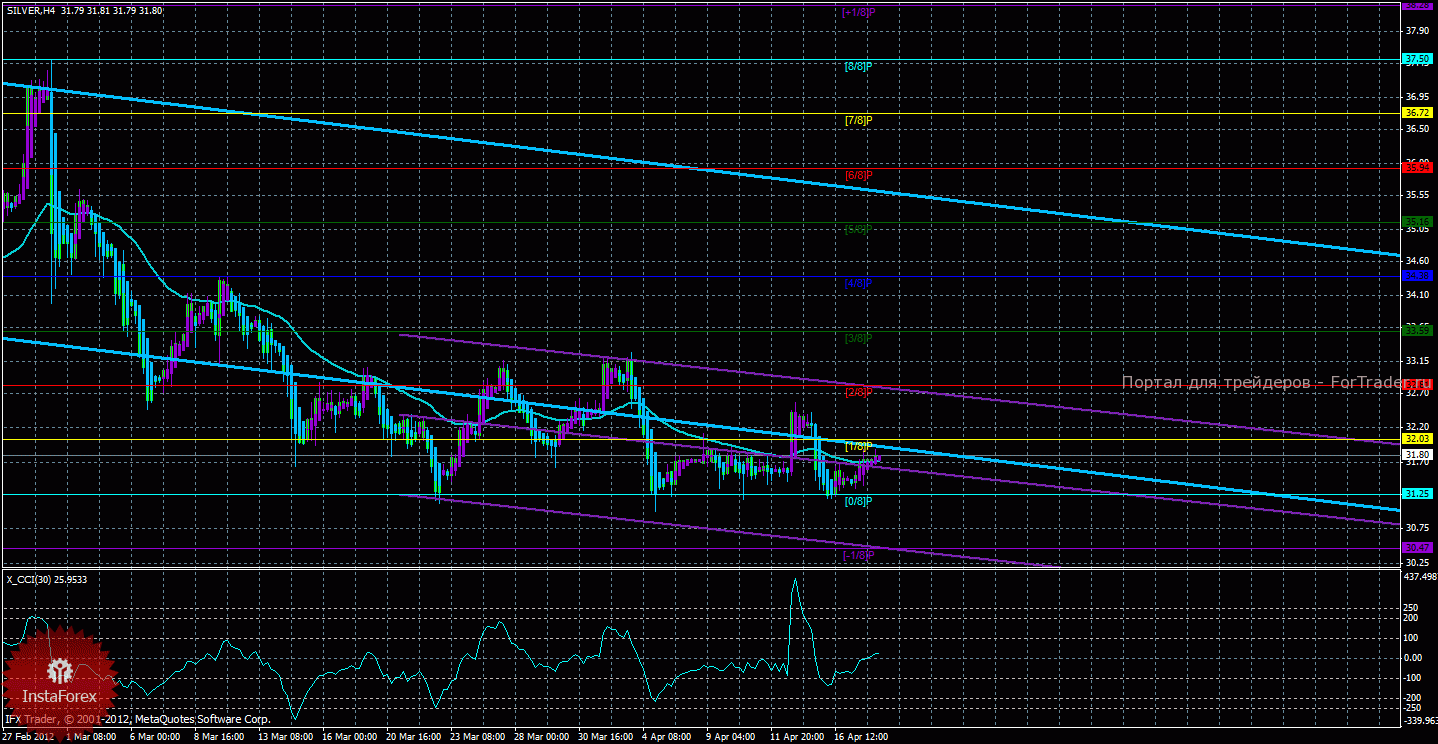Click the yellow 32.03 price tag

pyautogui.click(x=1418, y=438)
